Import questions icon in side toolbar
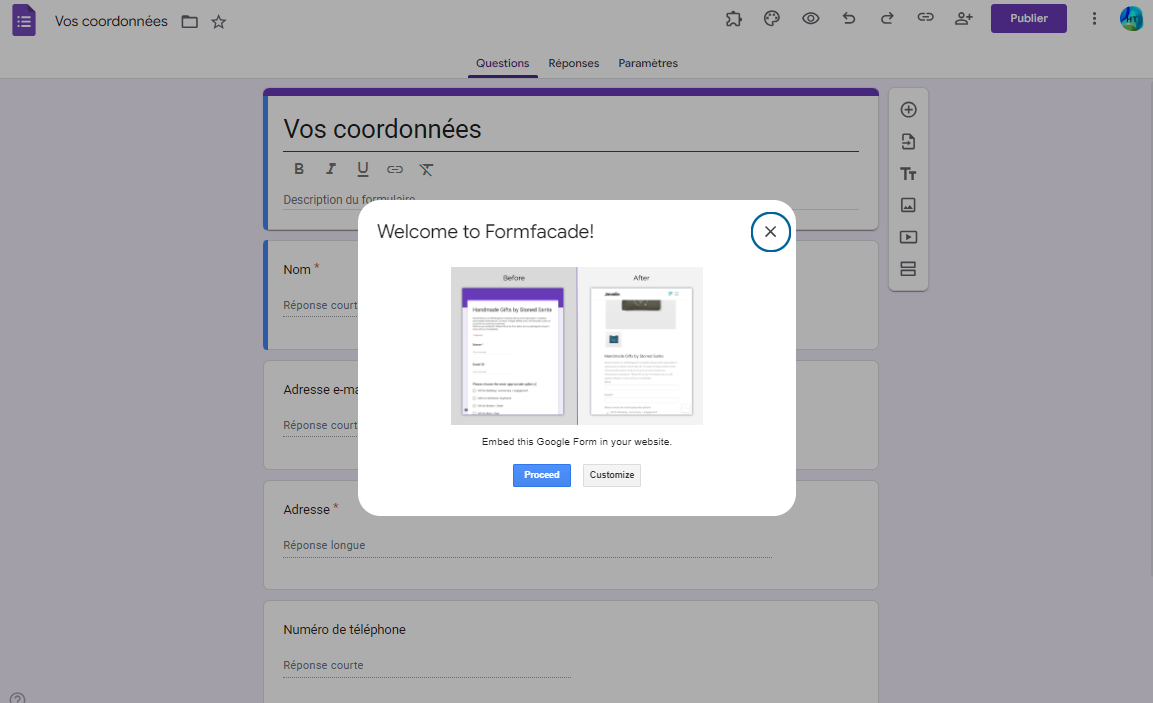1153x703 pixels. tap(908, 142)
